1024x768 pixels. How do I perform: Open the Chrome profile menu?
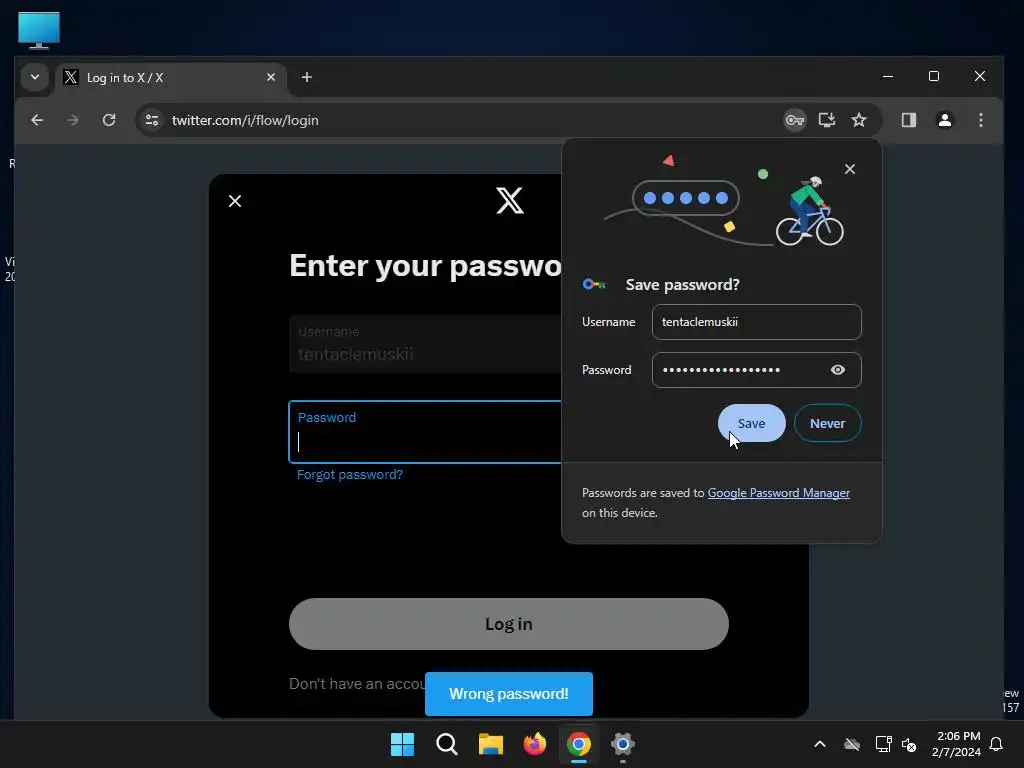pos(944,120)
